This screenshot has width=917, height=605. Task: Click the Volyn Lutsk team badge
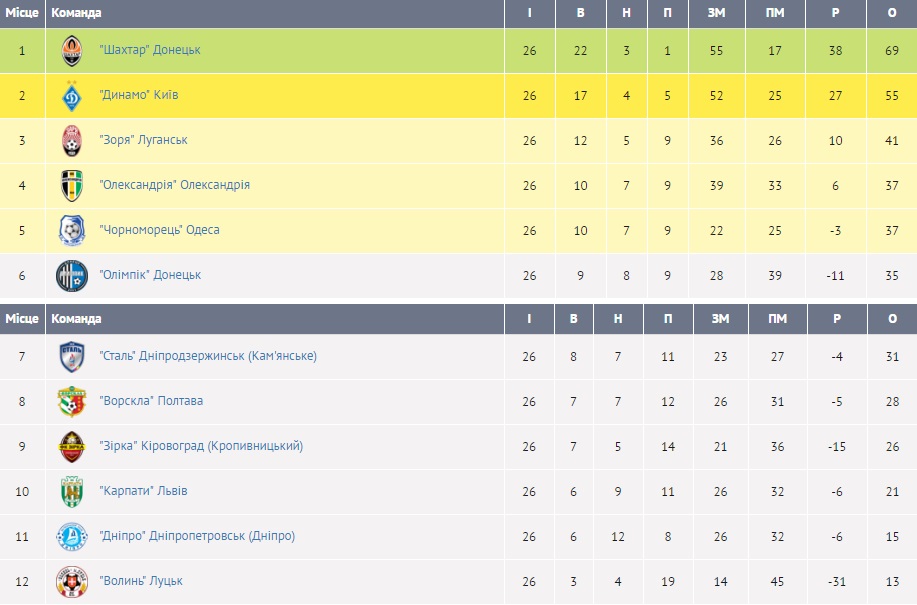pyautogui.click(x=71, y=581)
